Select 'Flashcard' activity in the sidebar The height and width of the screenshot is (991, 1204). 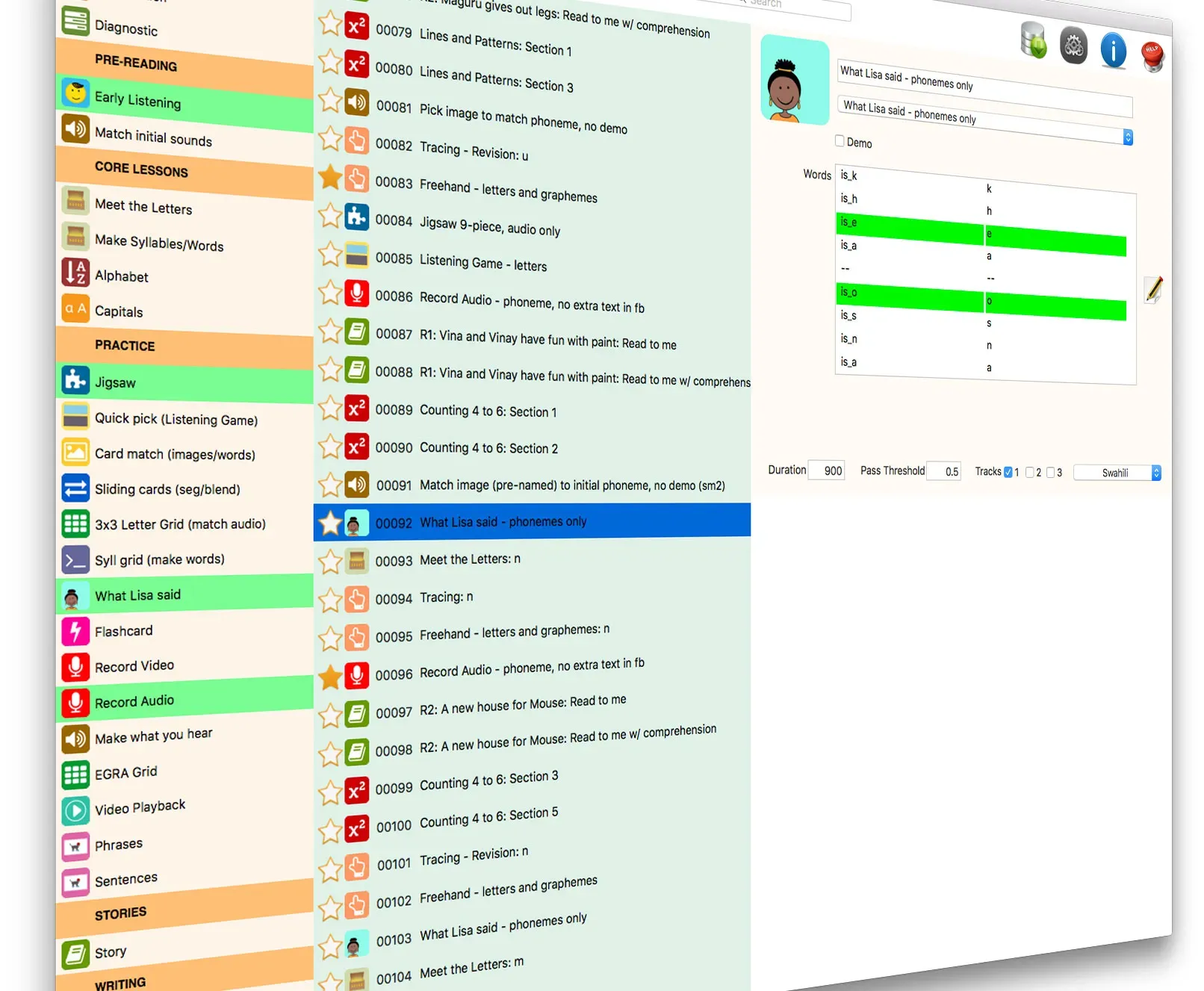123,632
